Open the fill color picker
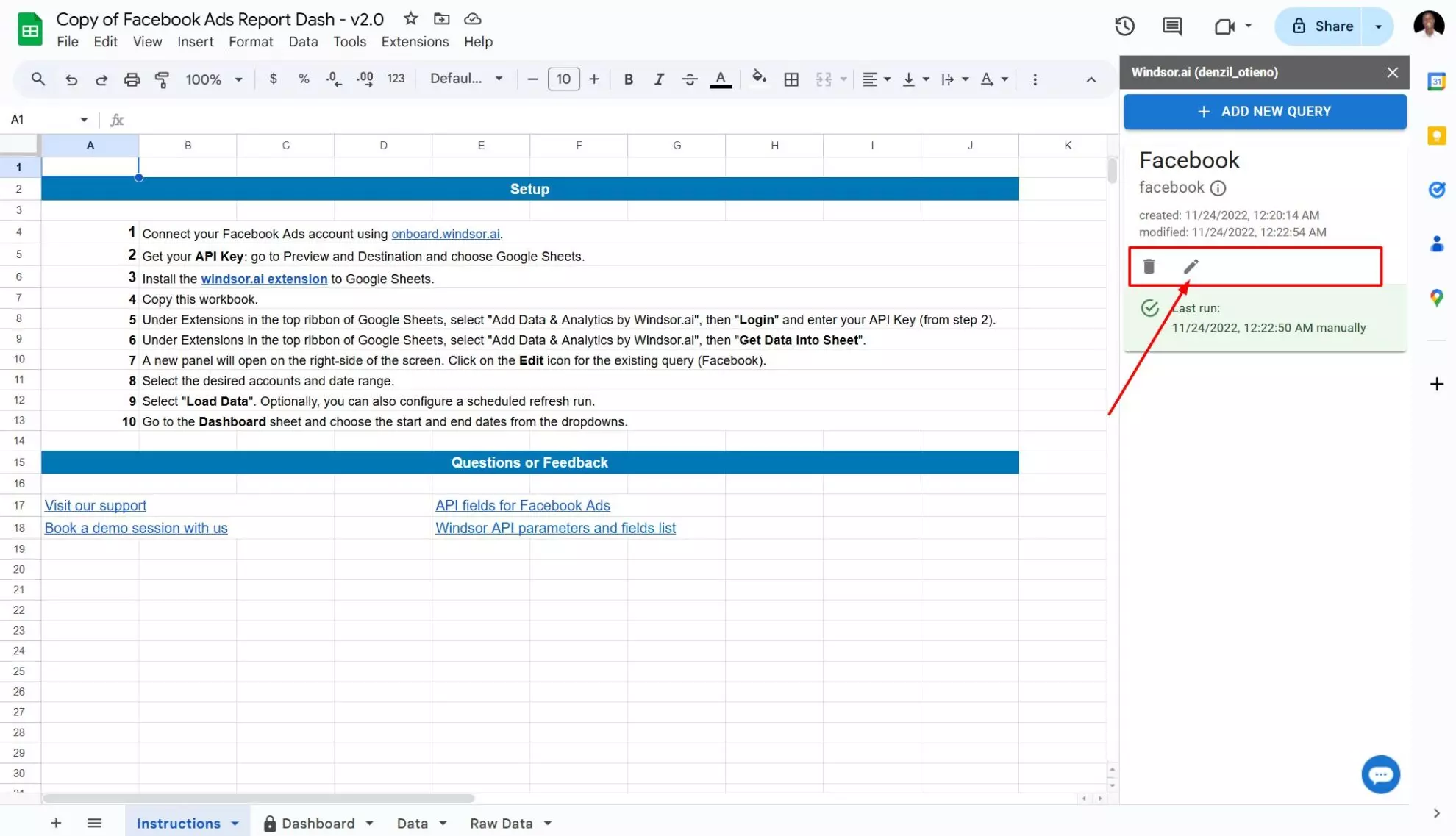 coord(759,78)
